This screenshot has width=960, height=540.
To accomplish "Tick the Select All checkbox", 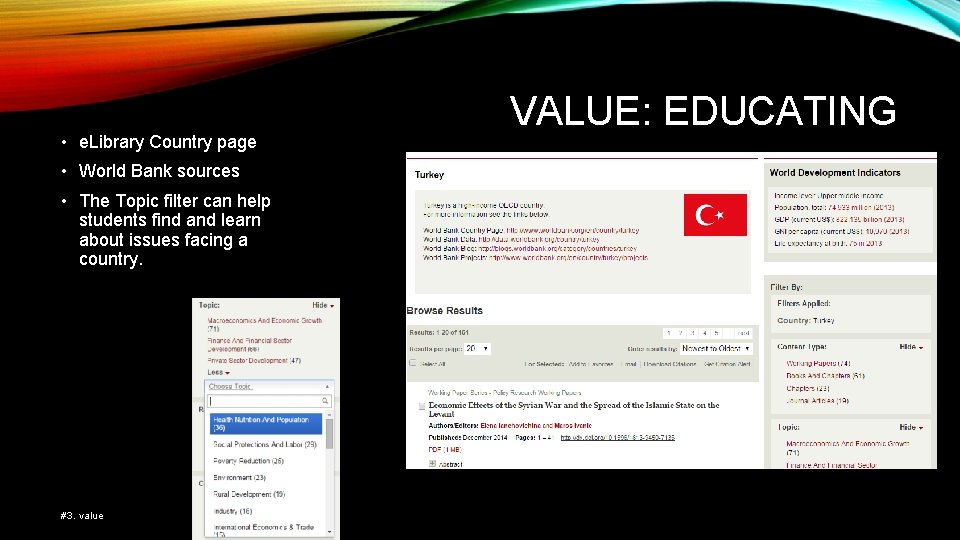I will (x=413, y=363).
